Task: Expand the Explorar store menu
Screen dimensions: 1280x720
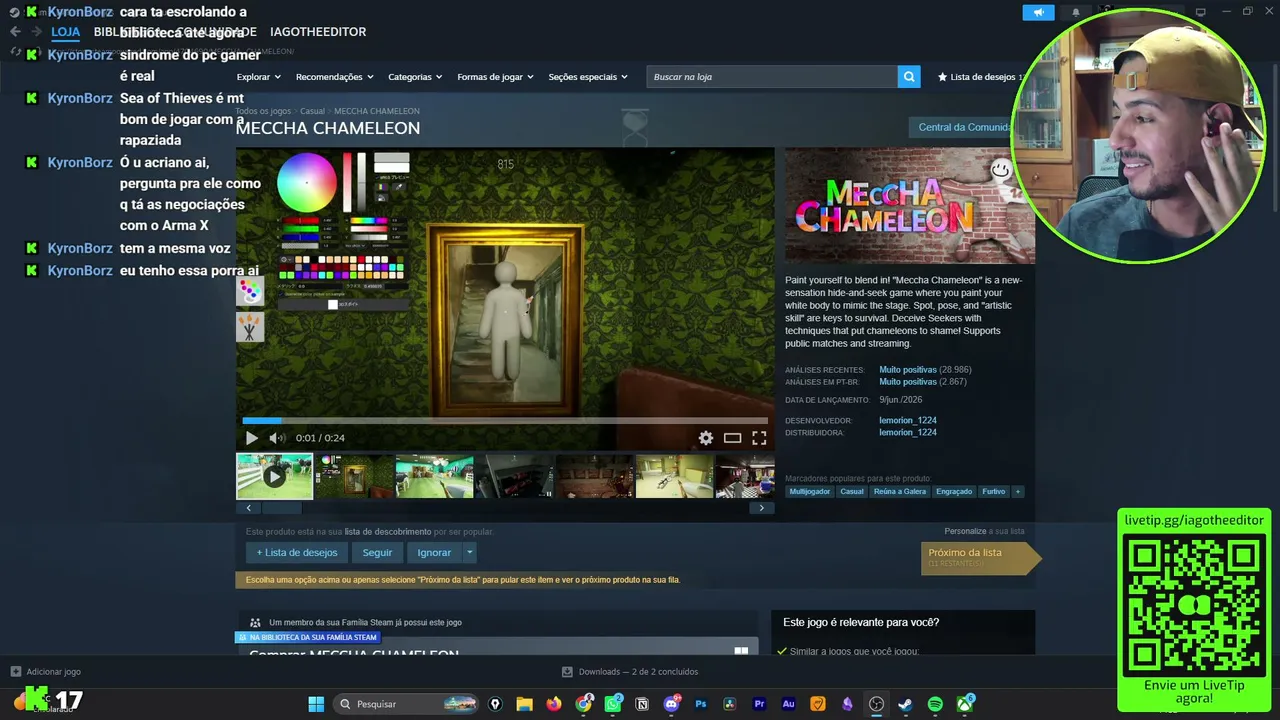Action: coord(258,77)
